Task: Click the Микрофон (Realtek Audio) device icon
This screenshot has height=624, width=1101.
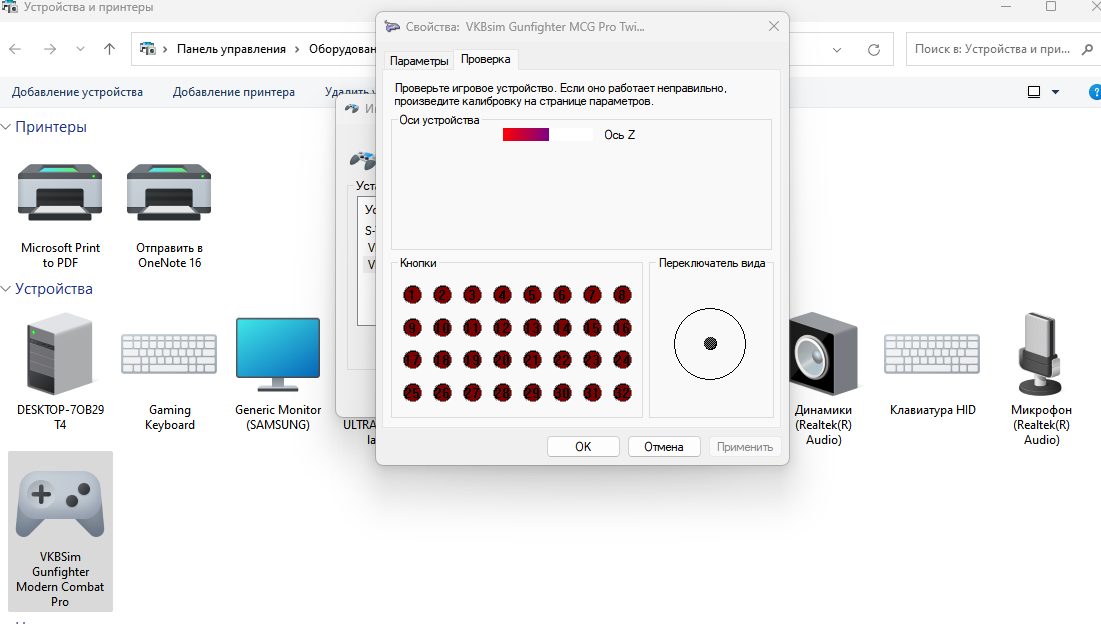Action: 1041,354
